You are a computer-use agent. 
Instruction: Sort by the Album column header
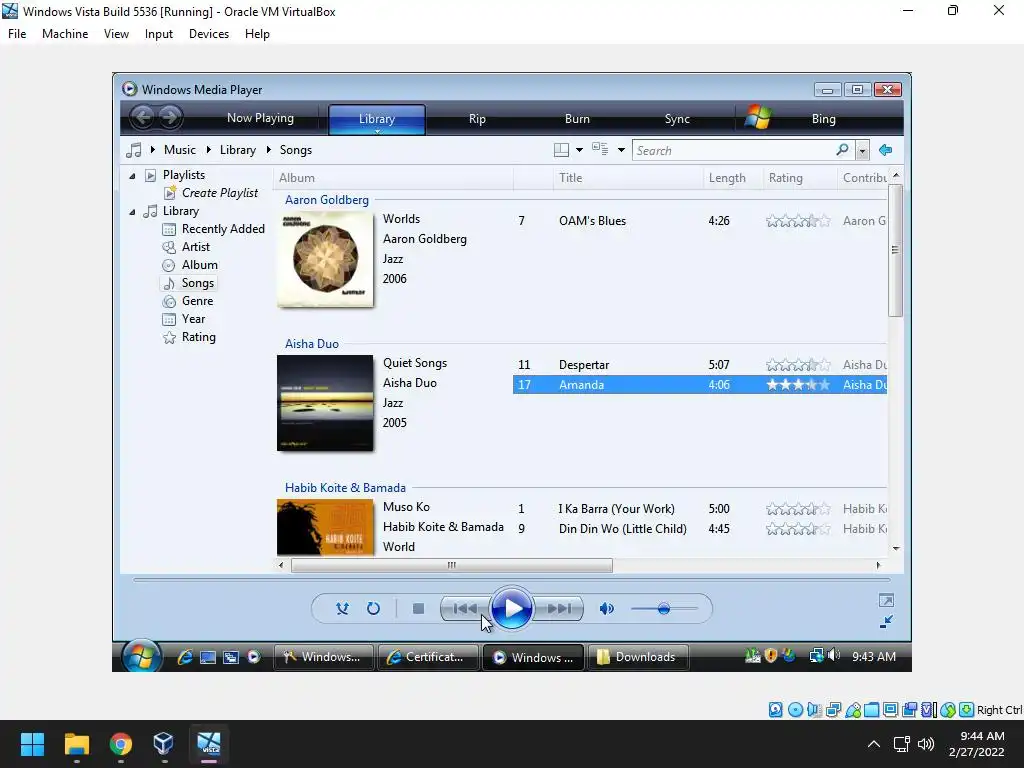(x=296, y=178)
